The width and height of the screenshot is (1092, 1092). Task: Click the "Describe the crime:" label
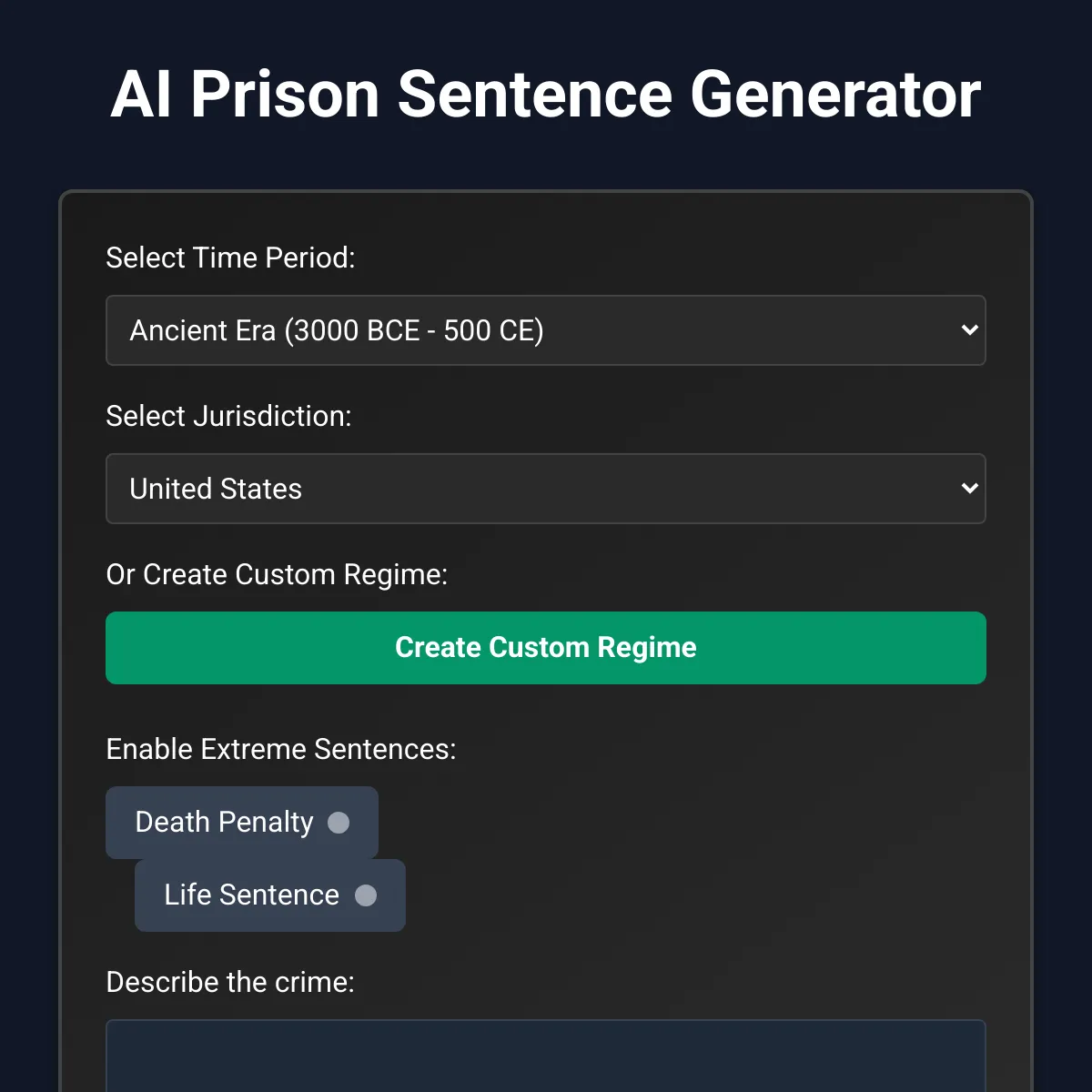click(230, 982)
